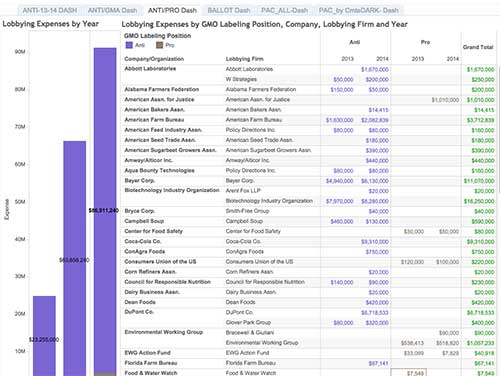
Task: Click Coca-Cola Co. grand total $9,310,000
Action: [480, 242]
